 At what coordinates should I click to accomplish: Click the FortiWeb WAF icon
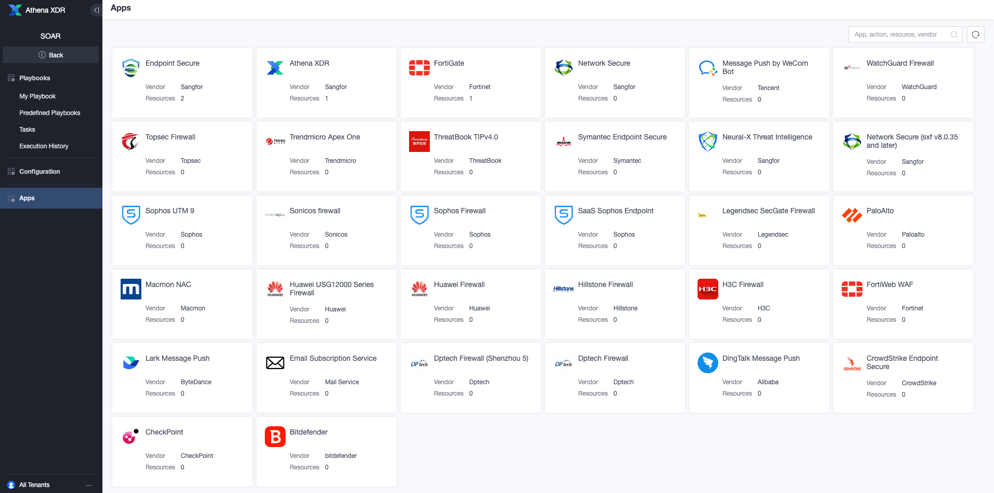pos(851,289)
